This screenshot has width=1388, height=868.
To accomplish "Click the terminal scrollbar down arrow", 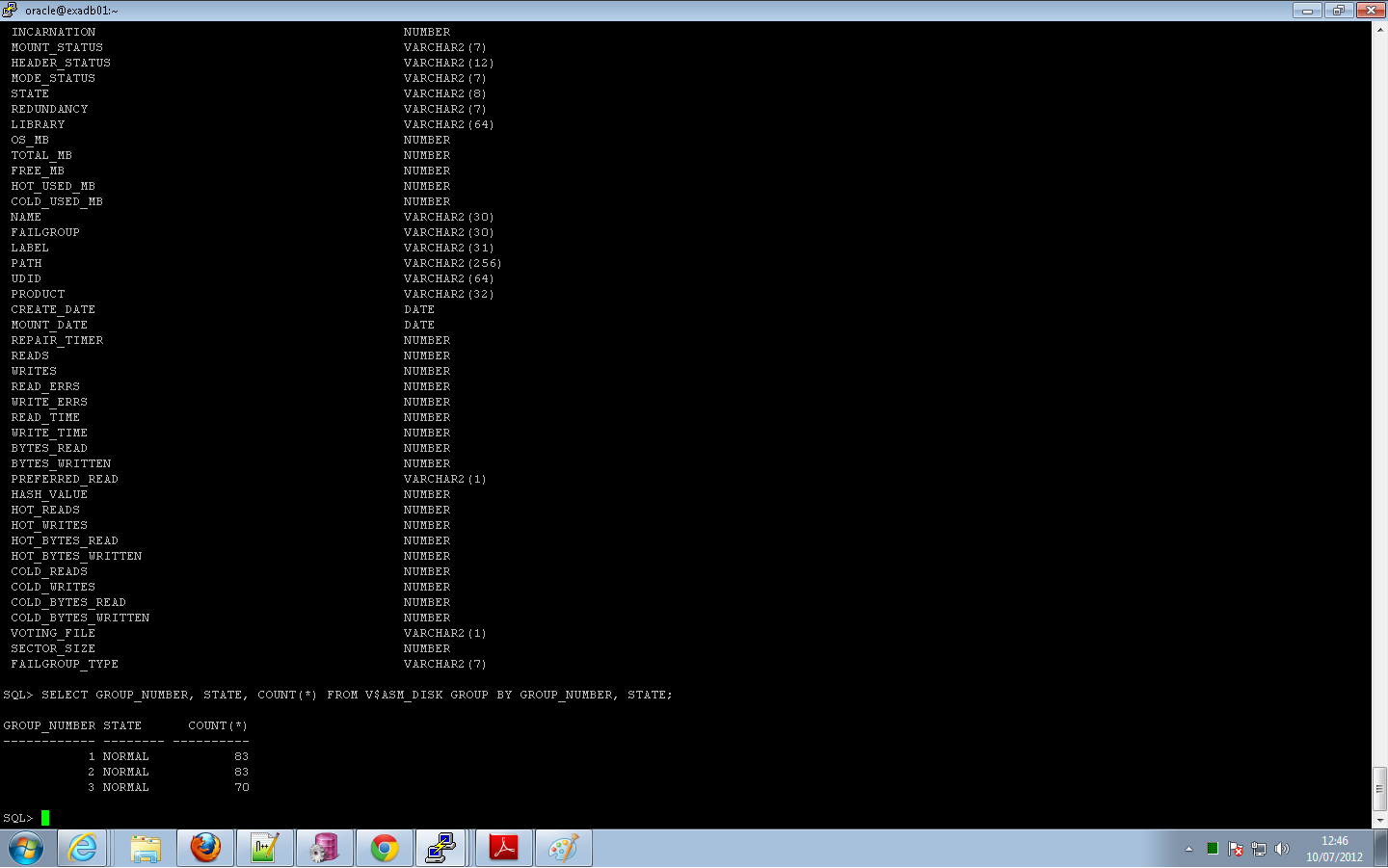I will click(x=1379, y=821).
